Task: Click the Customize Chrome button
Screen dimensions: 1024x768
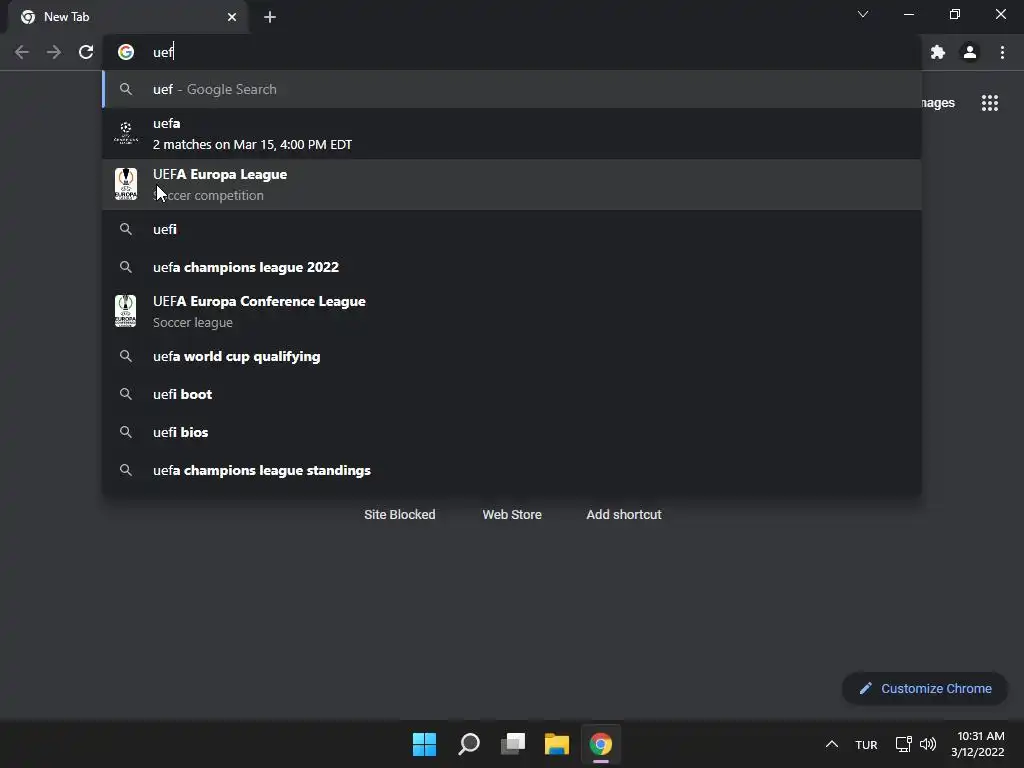Action: [x=925, y=688]
